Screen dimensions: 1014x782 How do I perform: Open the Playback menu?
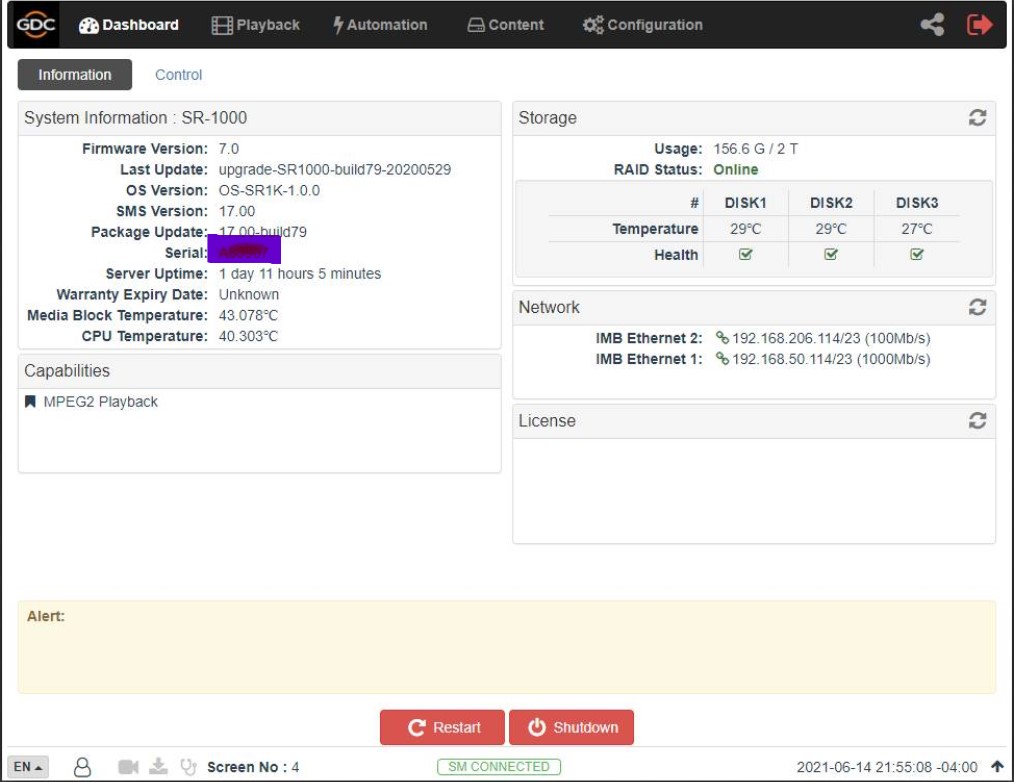[x=255, y=25]
